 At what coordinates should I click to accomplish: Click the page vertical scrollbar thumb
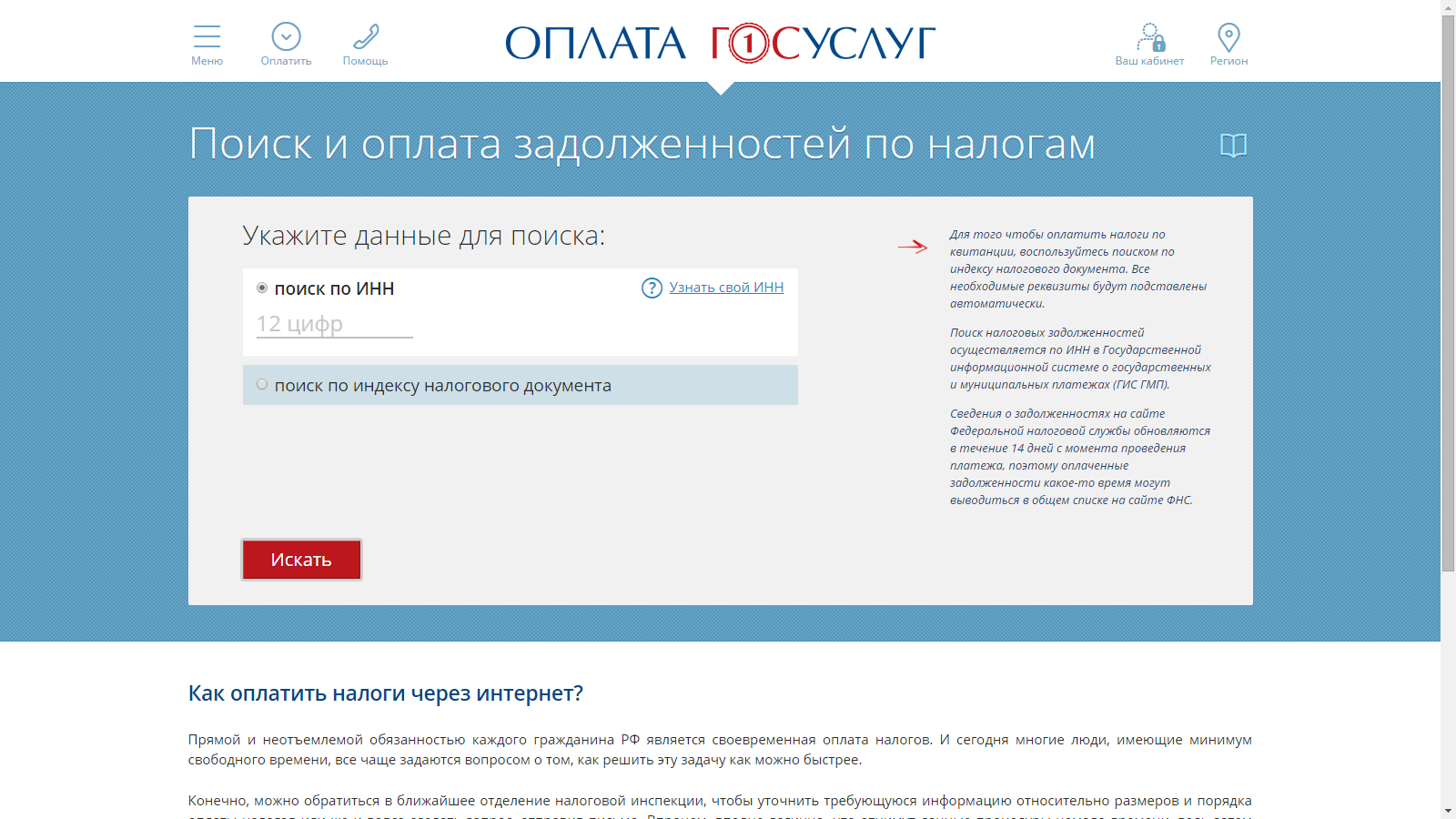click(1448, 293)
